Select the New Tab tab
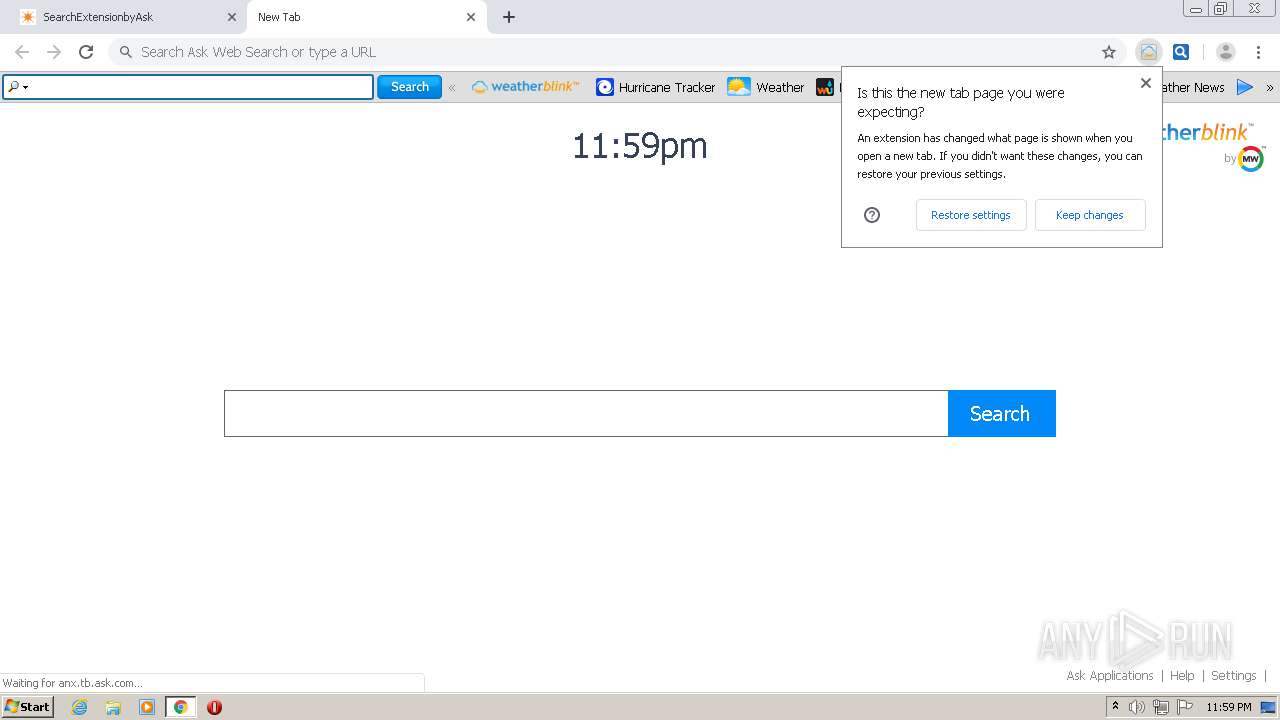Screen dimensions: 1280x720 click(x=366, y=17)
